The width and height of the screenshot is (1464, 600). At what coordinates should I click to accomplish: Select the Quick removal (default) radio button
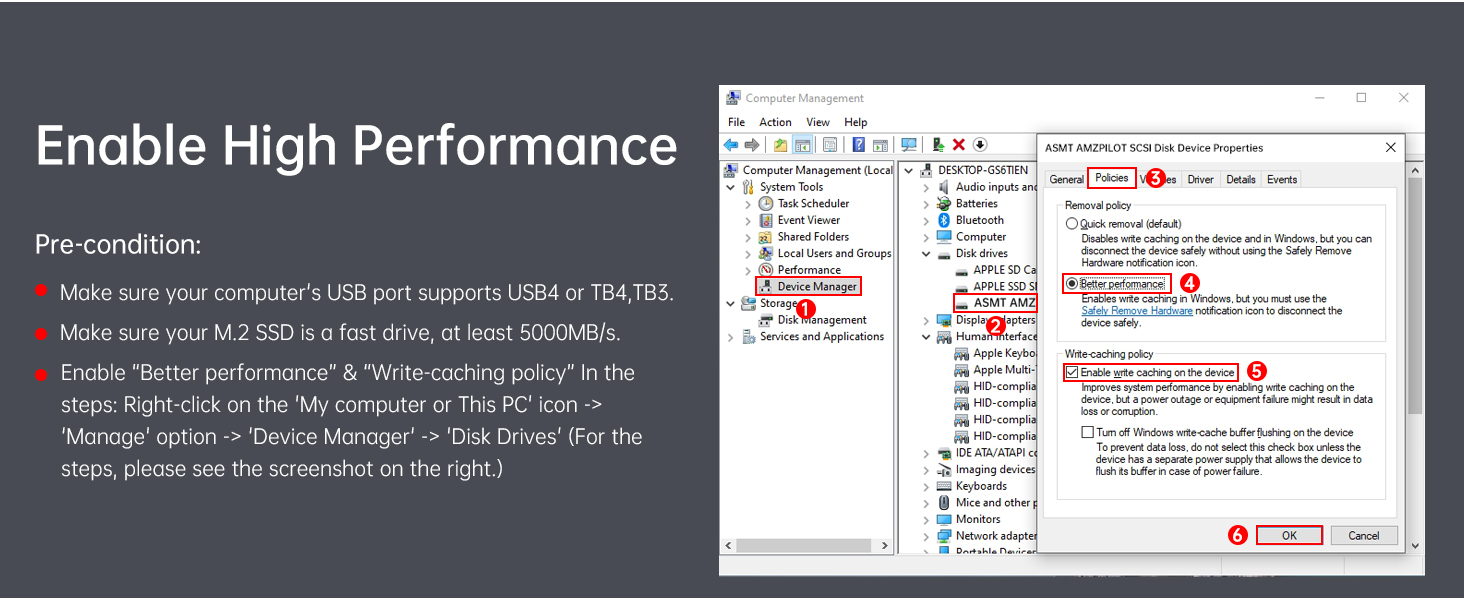pyautogui.click(x=1072, y=224)
